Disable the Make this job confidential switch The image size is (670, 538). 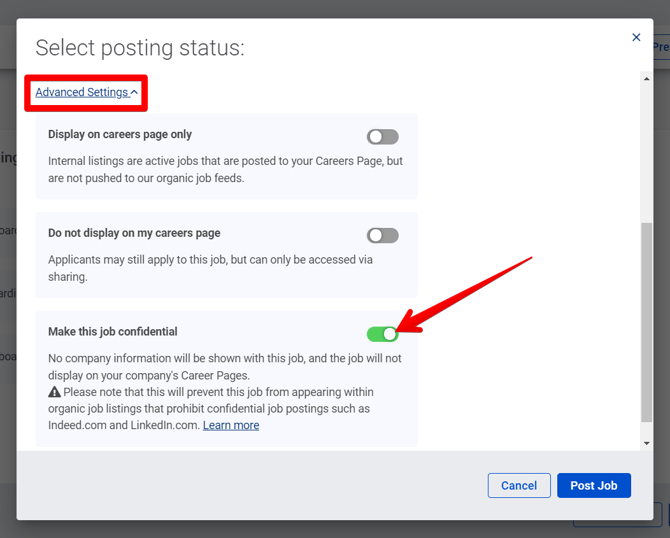tap(382, 334)
